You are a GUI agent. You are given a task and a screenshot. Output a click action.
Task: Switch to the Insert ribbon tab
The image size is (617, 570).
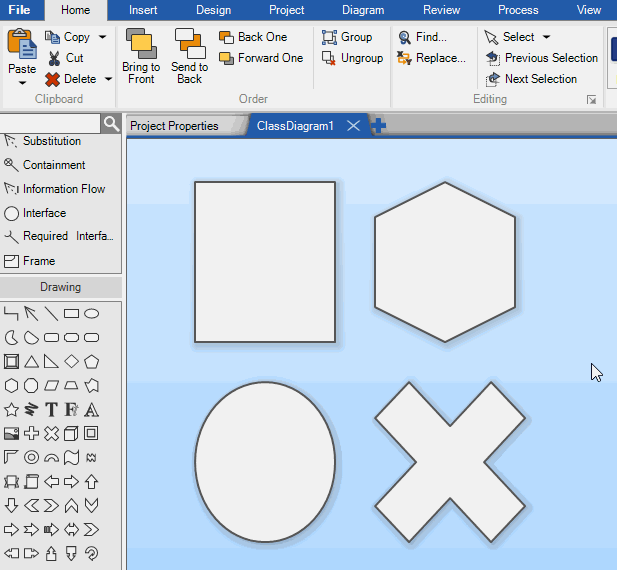(x=143, y=10)
